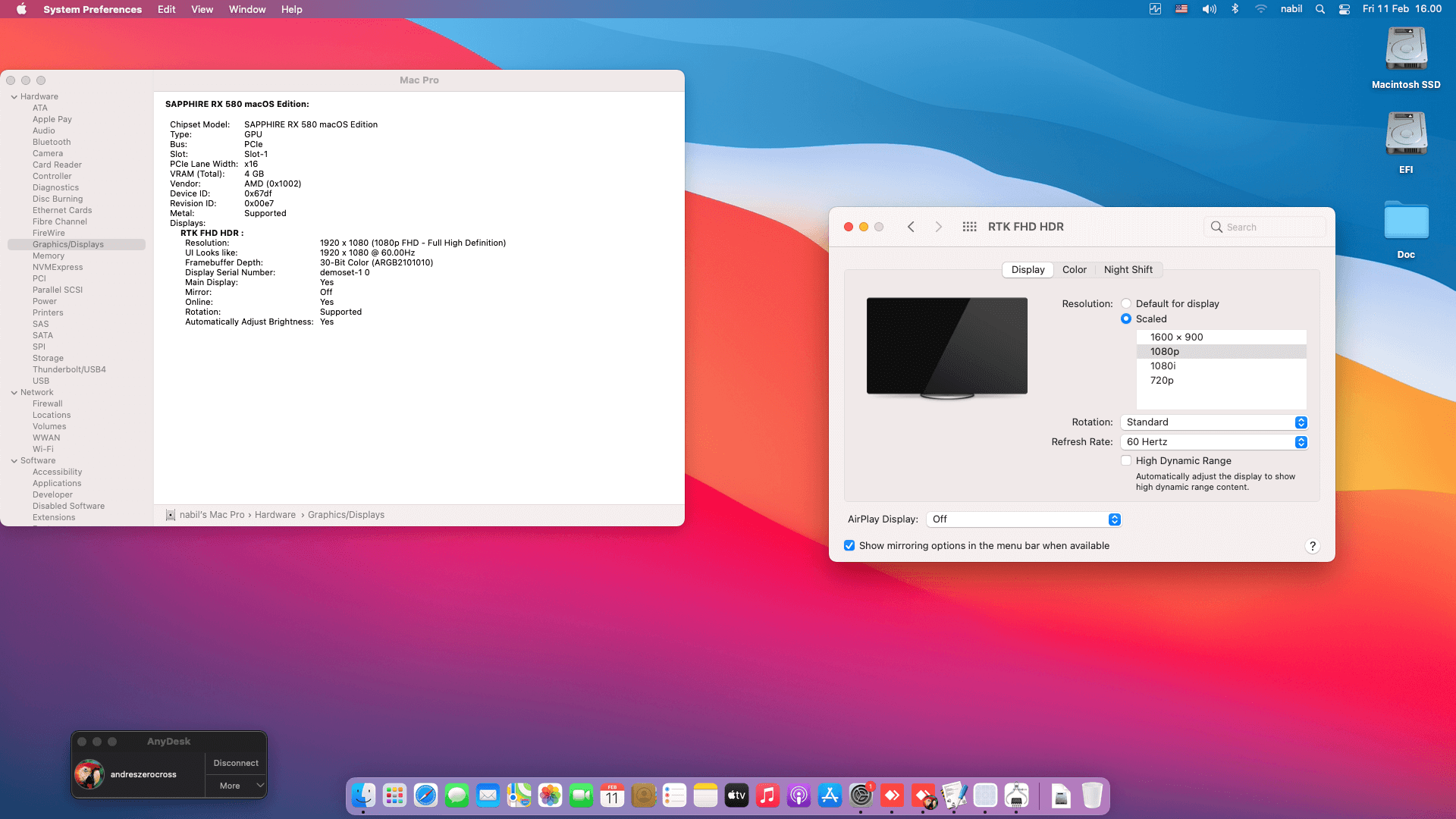Screen dimensions: 1456x819
Task: Enable High Dynamic Range checkbox
Action: click(1126, 460)
